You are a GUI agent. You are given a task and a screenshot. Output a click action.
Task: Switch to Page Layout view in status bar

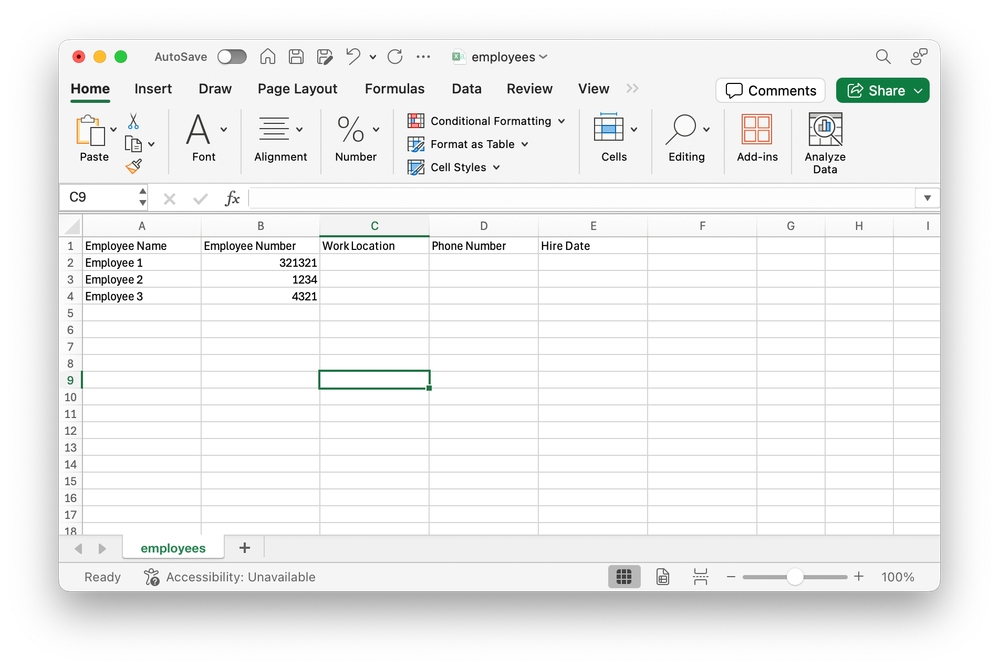[662, 576]
